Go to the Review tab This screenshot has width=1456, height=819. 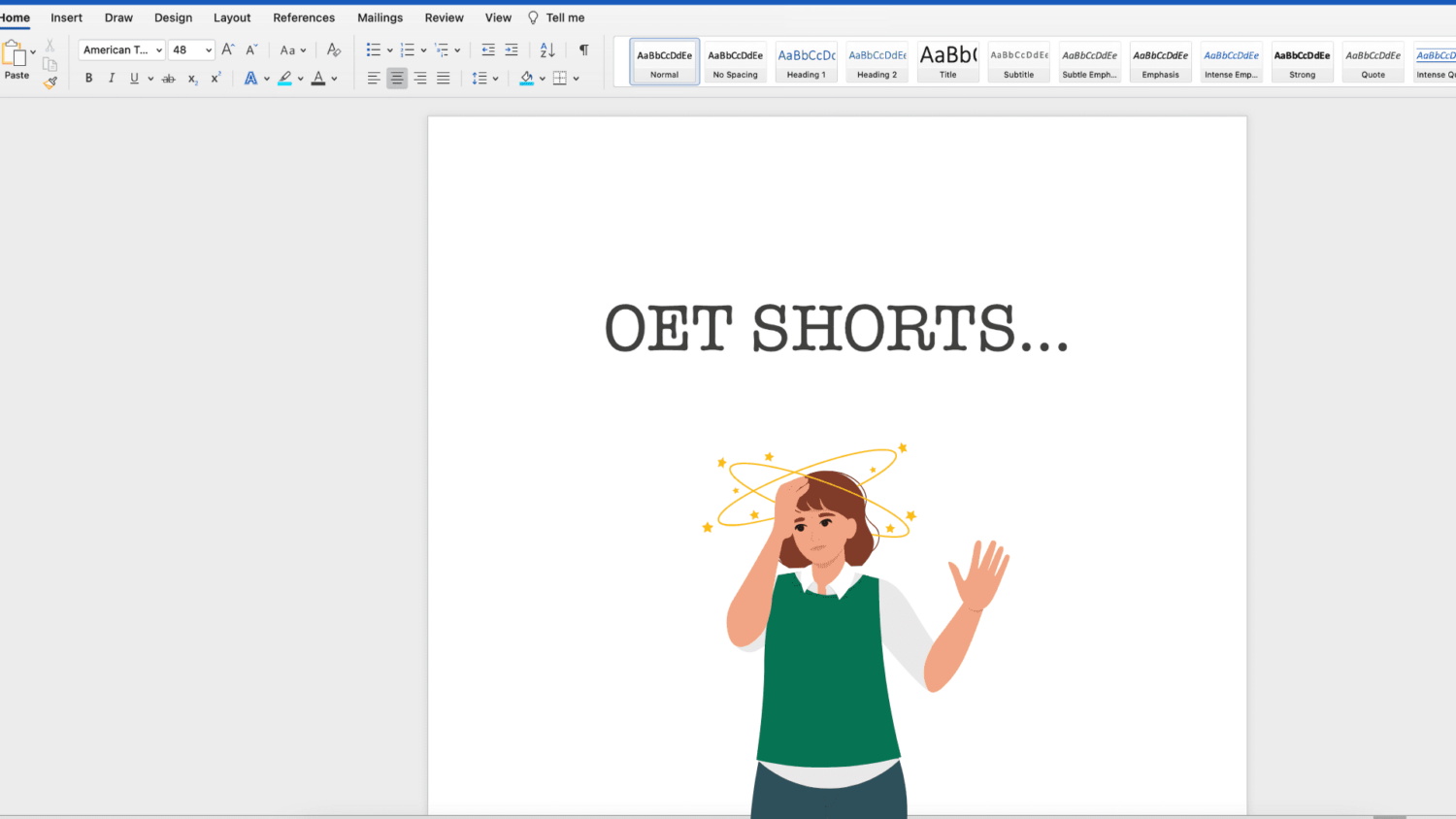(445, 17)
